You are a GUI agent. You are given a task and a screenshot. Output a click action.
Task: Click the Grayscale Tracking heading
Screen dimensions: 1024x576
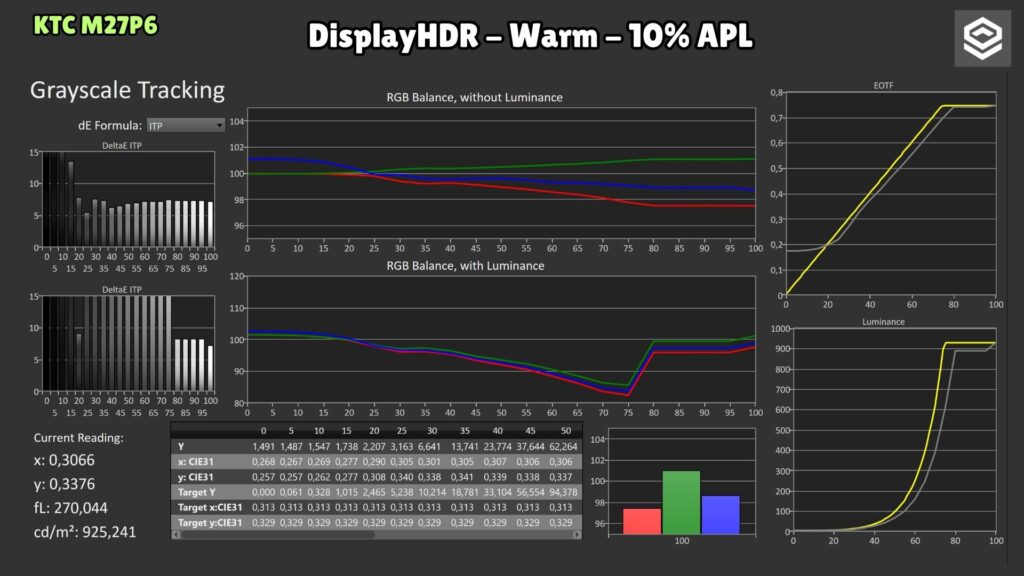pyautogui.click(x=127, y=90)
